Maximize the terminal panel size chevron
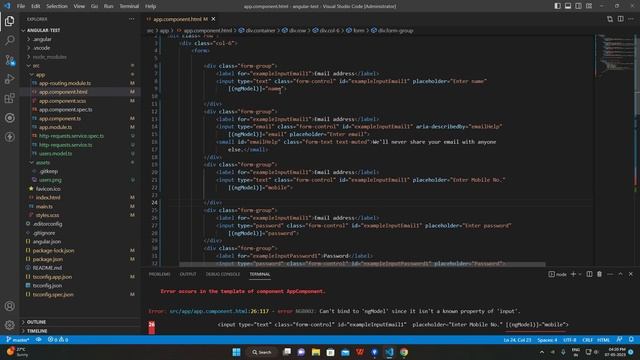640x360 pixels. 620,274
